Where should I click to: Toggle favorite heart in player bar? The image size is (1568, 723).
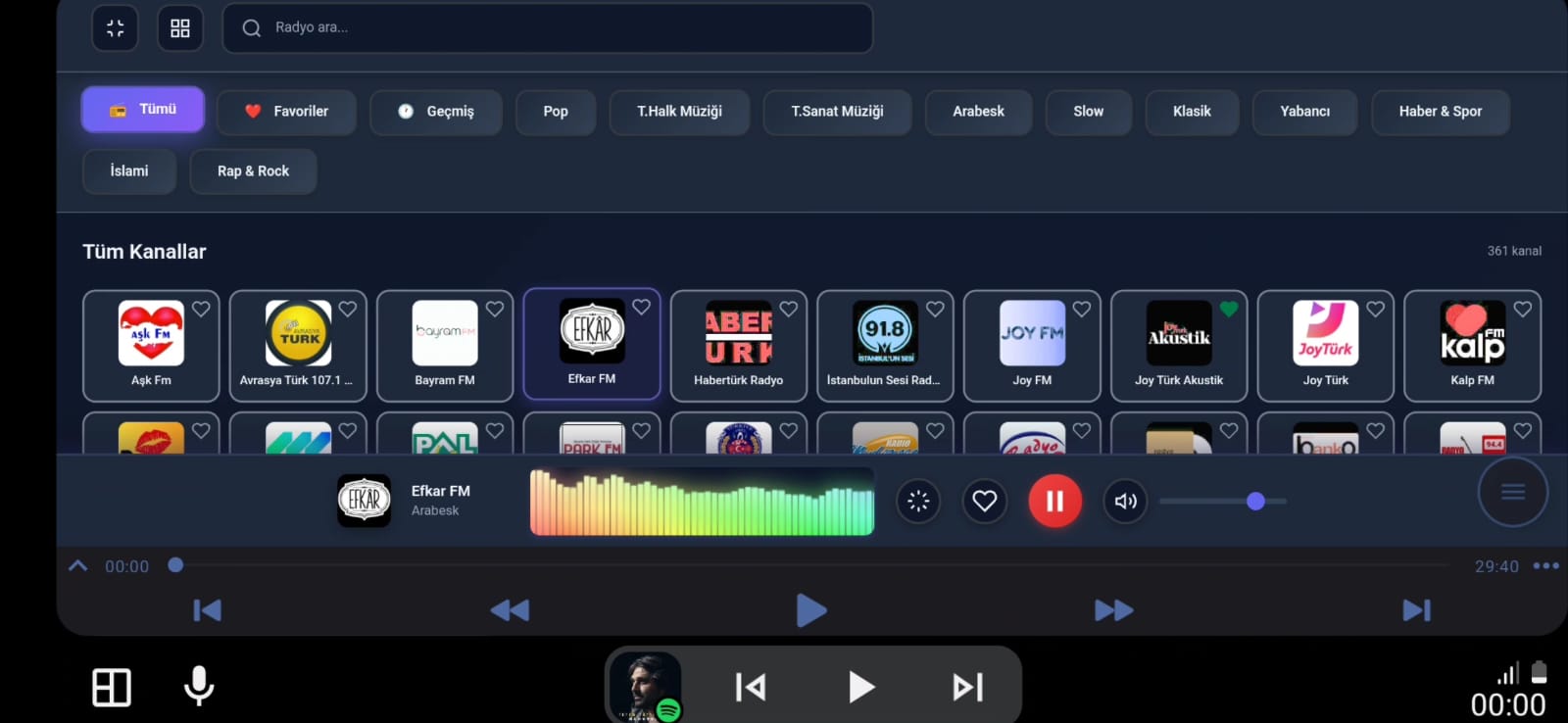985,502
